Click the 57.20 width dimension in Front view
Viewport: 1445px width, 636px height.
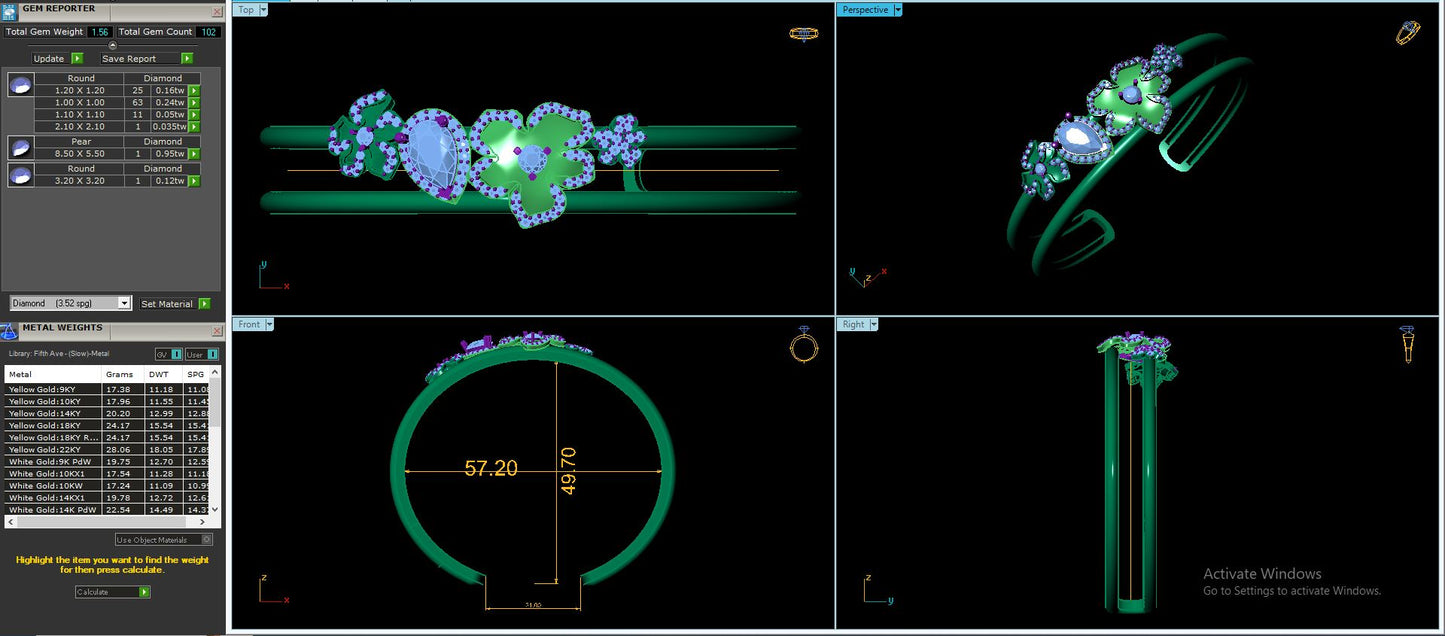491,468
